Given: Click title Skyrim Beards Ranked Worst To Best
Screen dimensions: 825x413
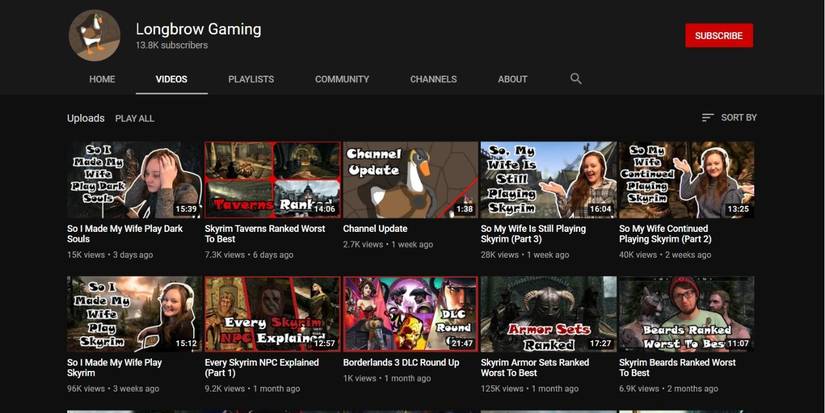Looking at the screenshot, I should [x=677, y=368].
